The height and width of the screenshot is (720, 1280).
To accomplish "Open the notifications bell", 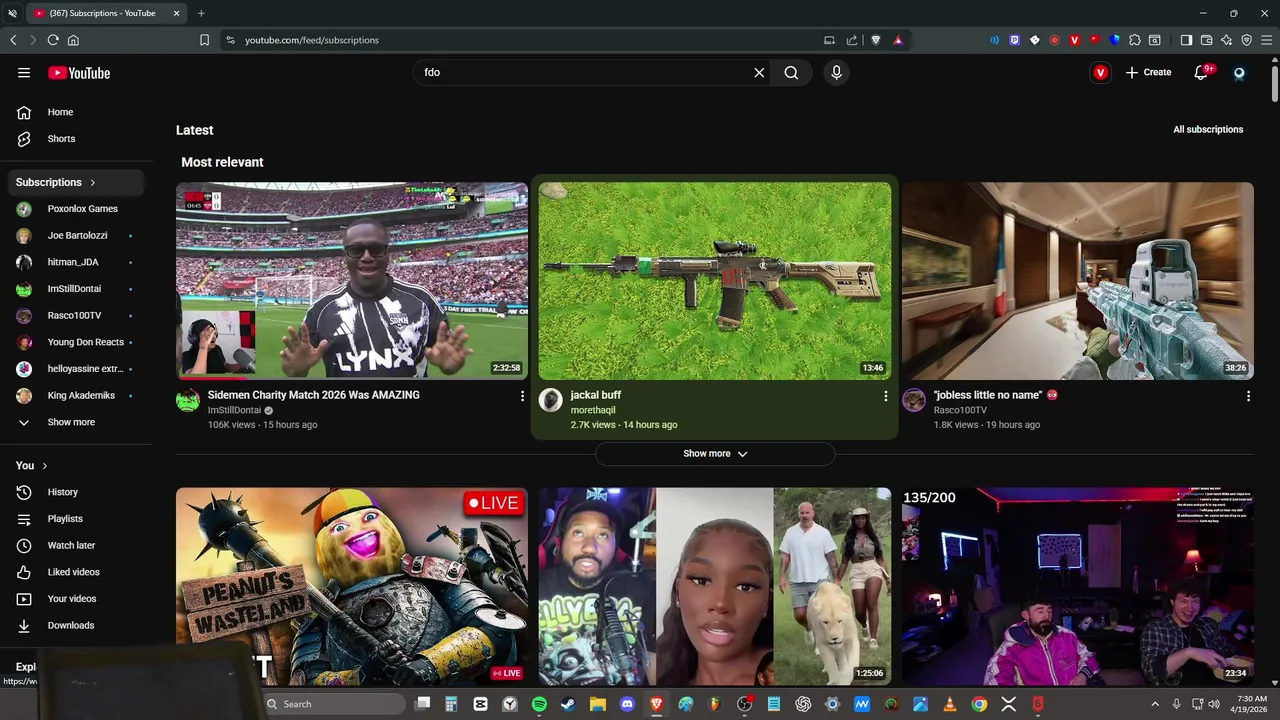I will pos(1202,72).
